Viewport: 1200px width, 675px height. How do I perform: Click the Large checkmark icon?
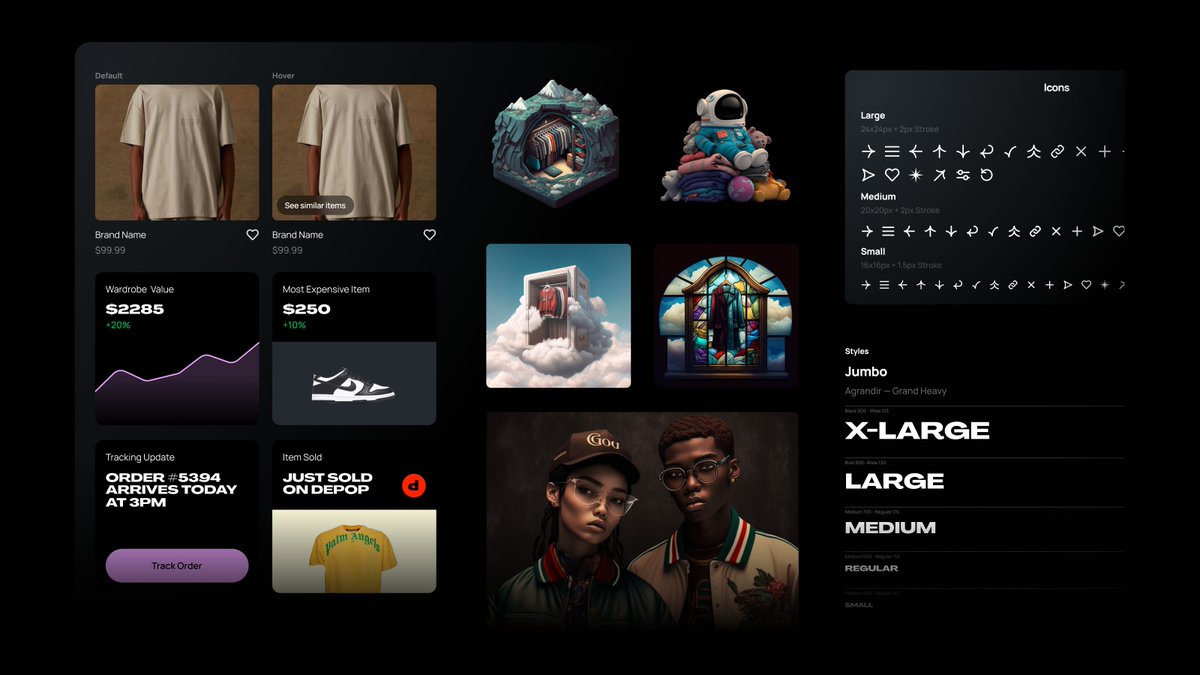coord(1010,152)
